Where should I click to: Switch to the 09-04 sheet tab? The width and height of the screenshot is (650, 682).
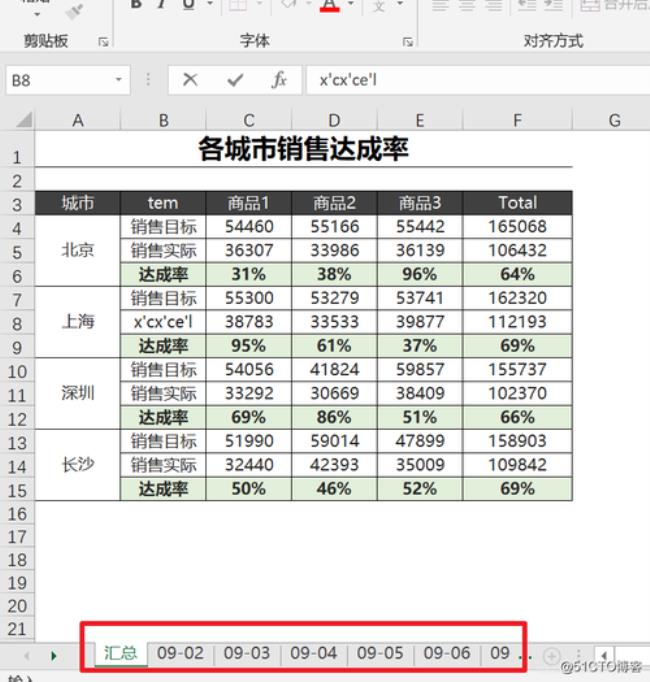[313, 653]
